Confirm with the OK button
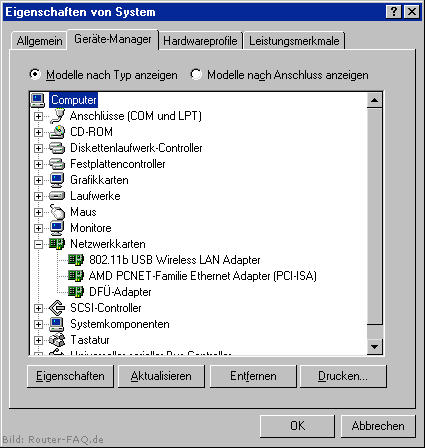Screen dimensions: 425x448 click(297, 426)
